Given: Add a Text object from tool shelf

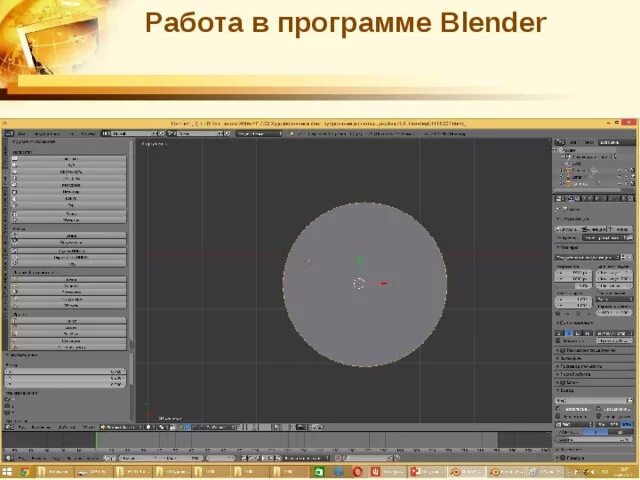Looking at the screenshot, I should [69, 321].
